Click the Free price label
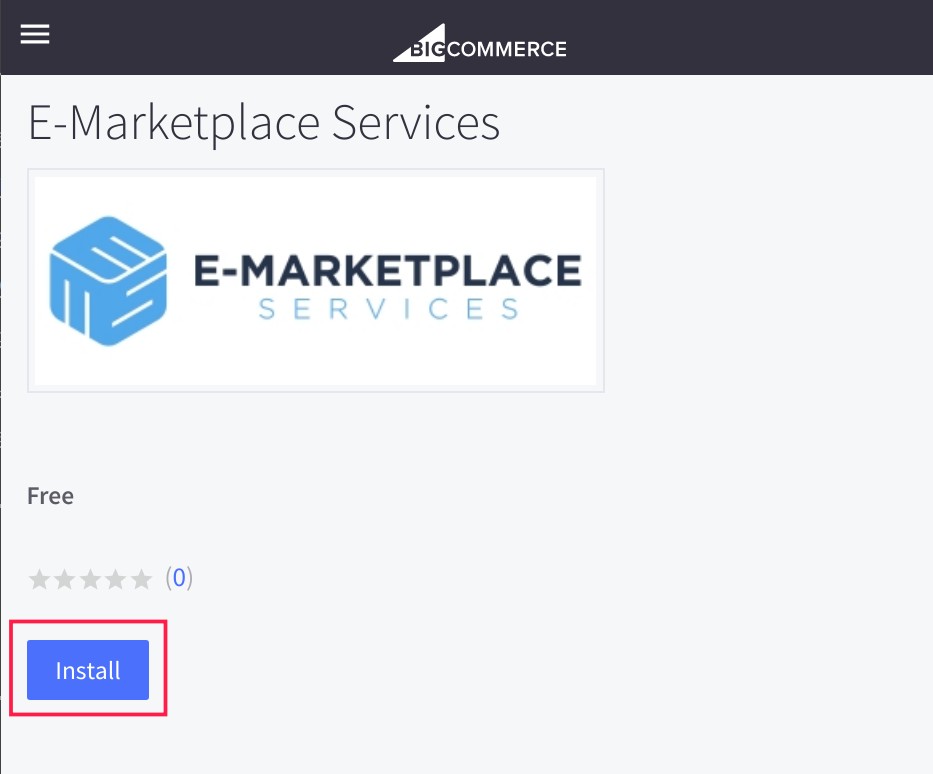 [51, 496]
